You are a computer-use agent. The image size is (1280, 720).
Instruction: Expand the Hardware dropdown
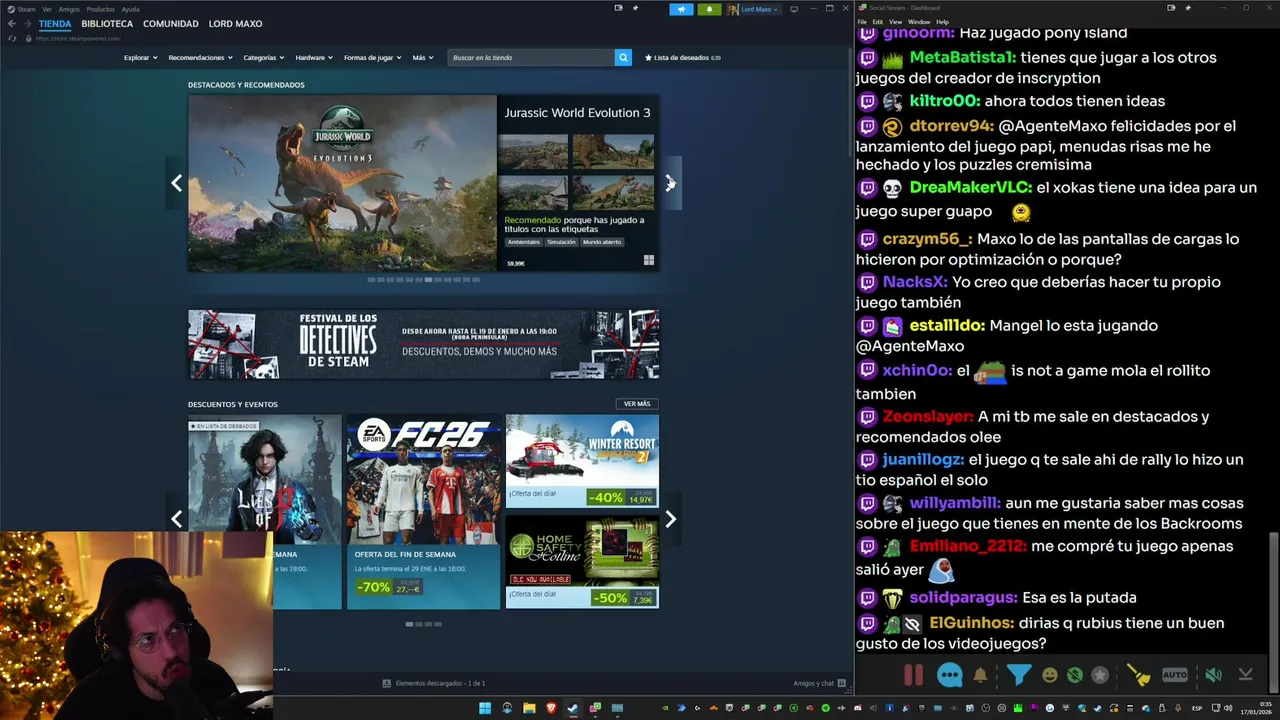[x=314, y=57]
